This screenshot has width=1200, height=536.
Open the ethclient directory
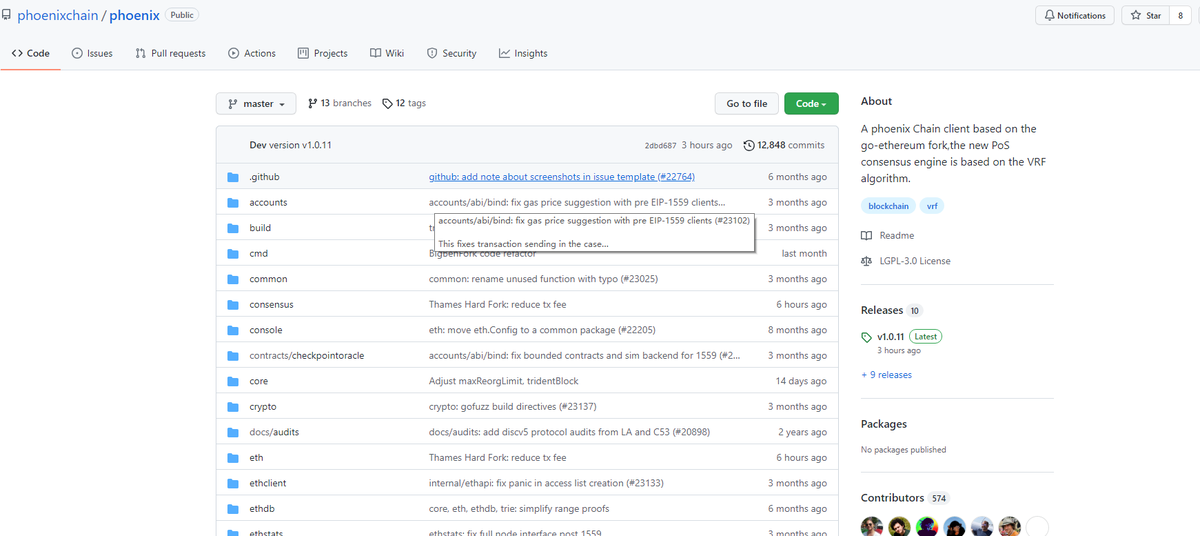tap(268, 483)
